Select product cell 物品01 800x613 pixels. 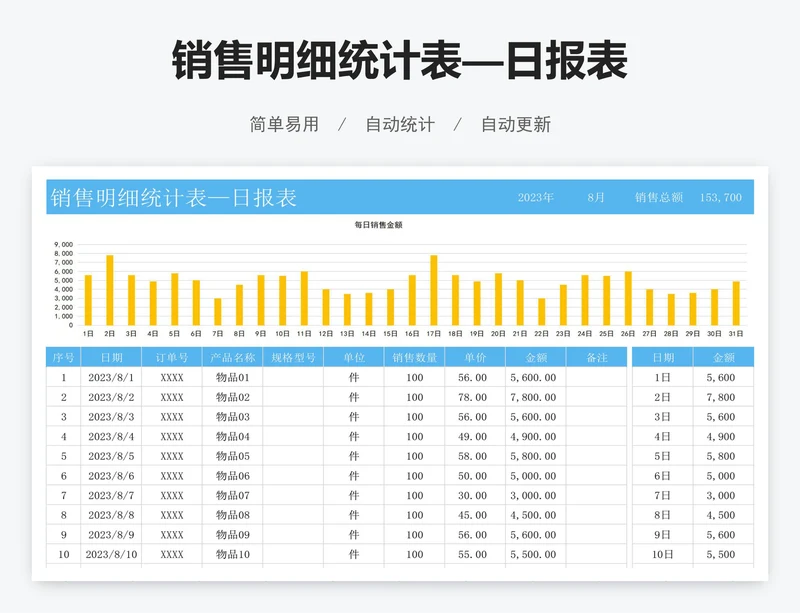pyautogui.click(x=233, y=378)
